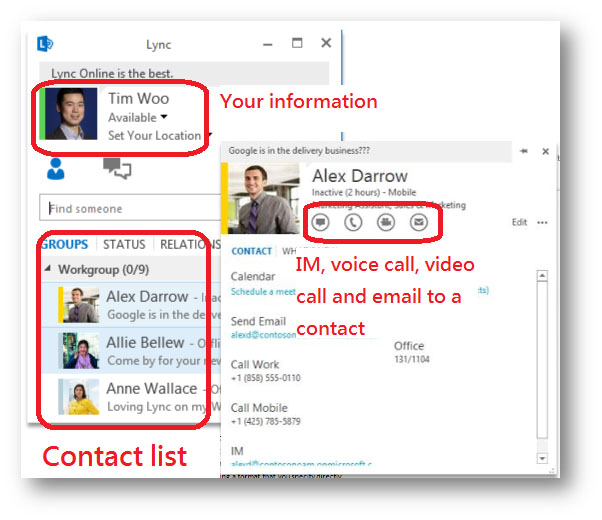Screen dimensions: 602x520
Task: Click the Lync logo in title bar
Action: [x=44, y=43]
